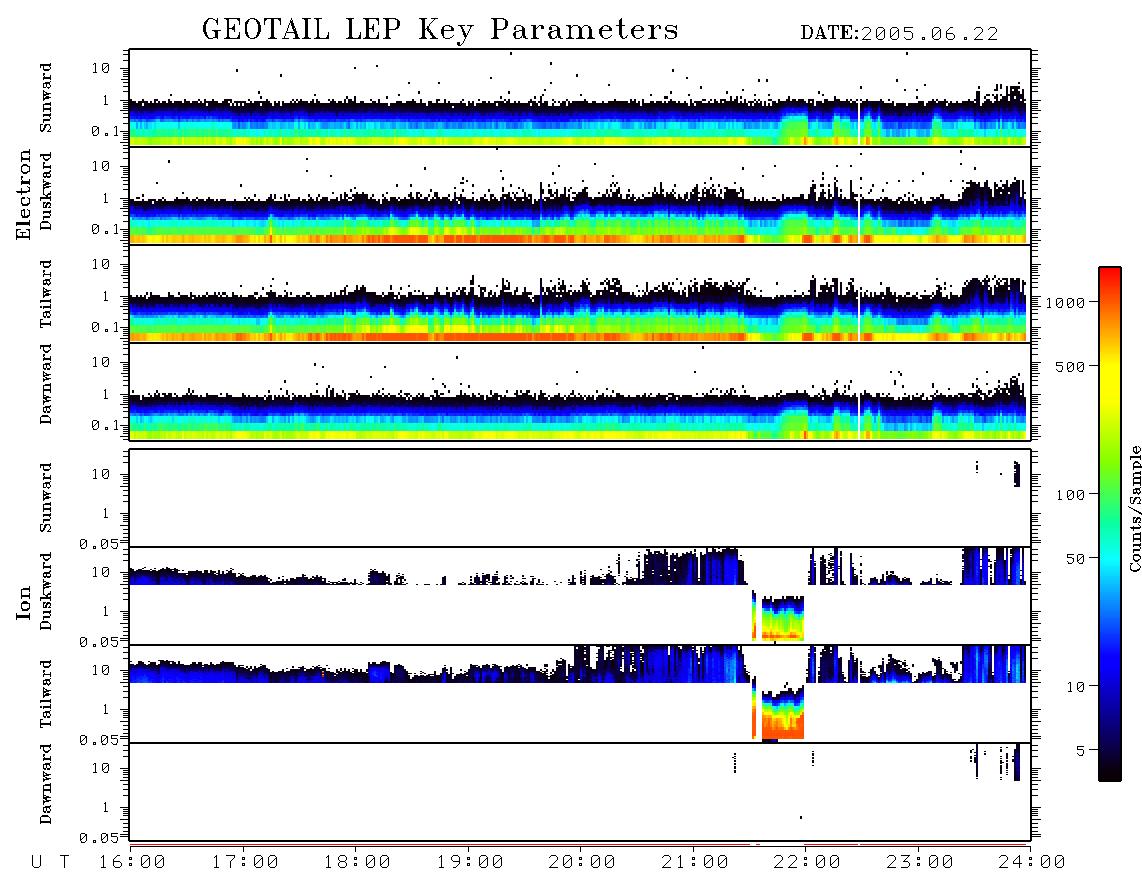Click the rainbow Counts/Sample color scale bar
The height and width of the screenshot is (880, 1142).
(1110, 524)
